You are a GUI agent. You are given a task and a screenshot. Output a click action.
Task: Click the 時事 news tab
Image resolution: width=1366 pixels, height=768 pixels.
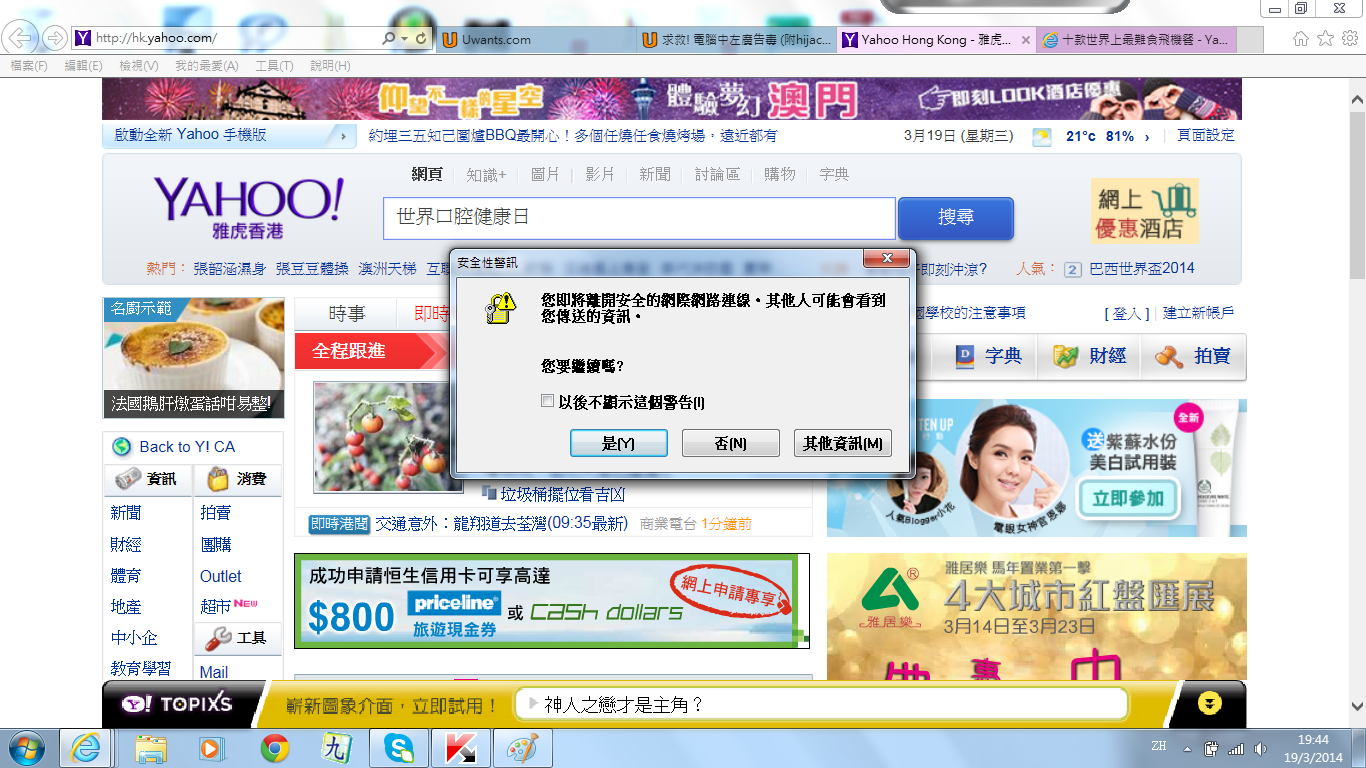[347, 314]
